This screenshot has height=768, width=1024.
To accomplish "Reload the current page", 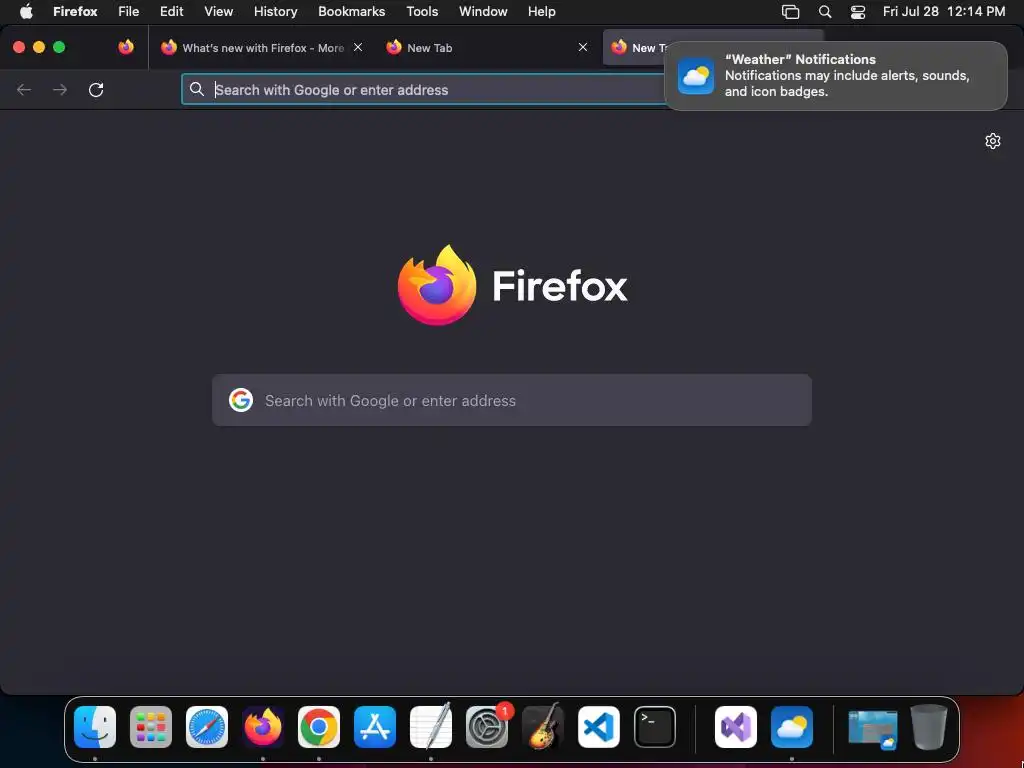I will click(x=96, y=89).
